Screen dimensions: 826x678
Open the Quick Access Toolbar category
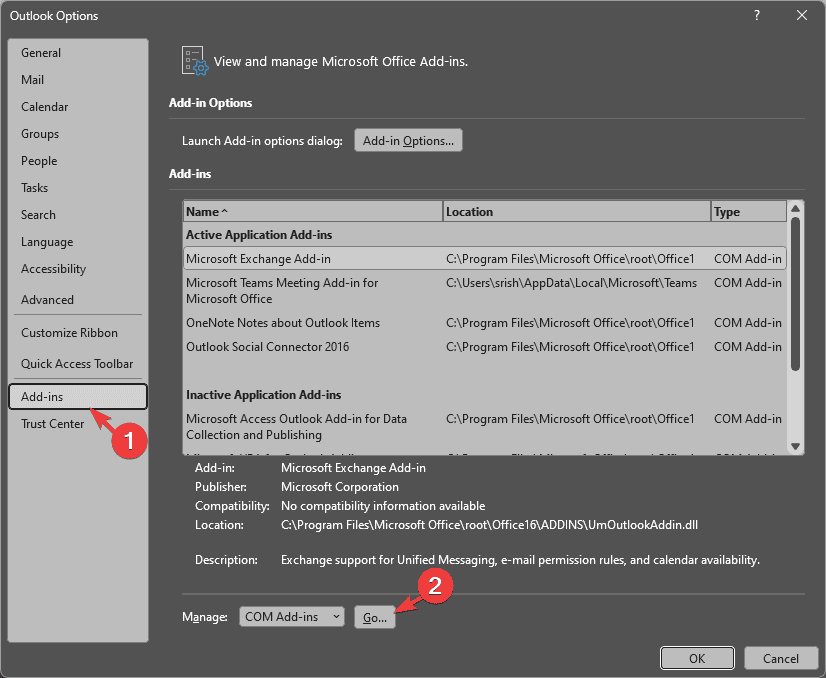coord(77,364)
